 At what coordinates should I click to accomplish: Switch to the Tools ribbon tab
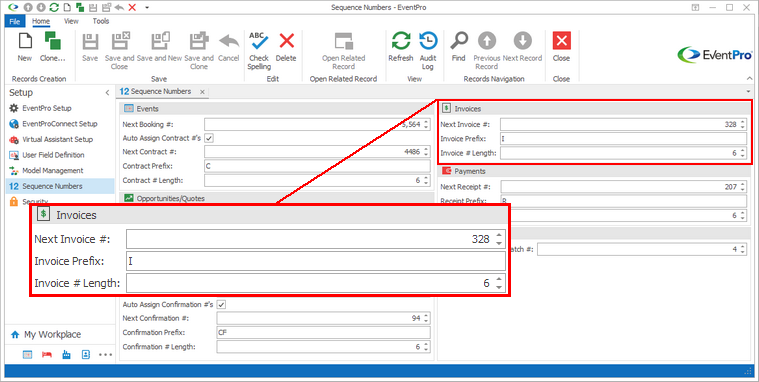pos(101,21)
